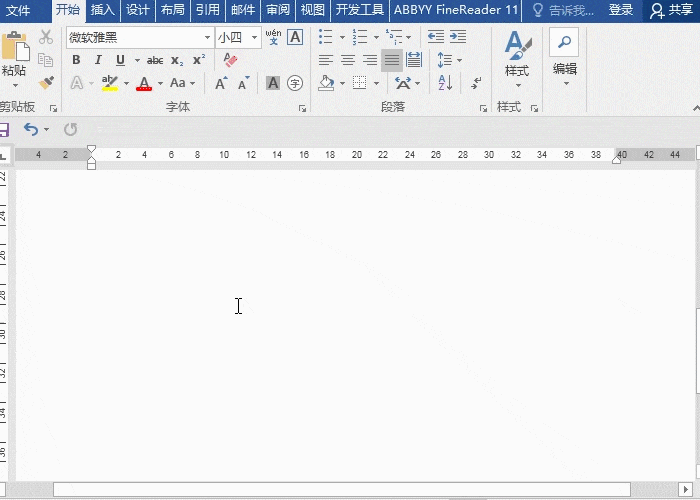Toggle italic formatting

(98, 60)
